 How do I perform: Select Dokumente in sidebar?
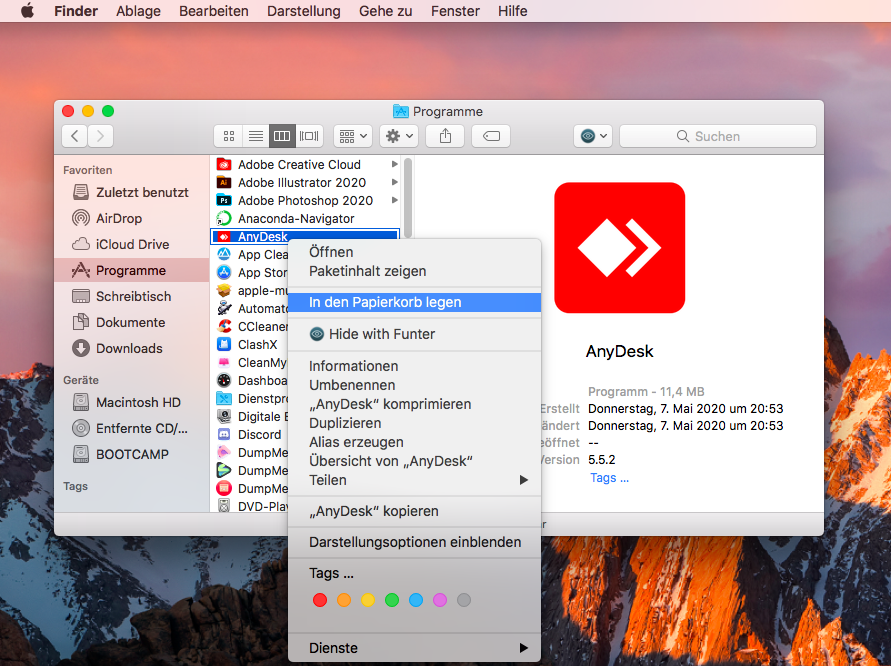(x=132, y=322)
